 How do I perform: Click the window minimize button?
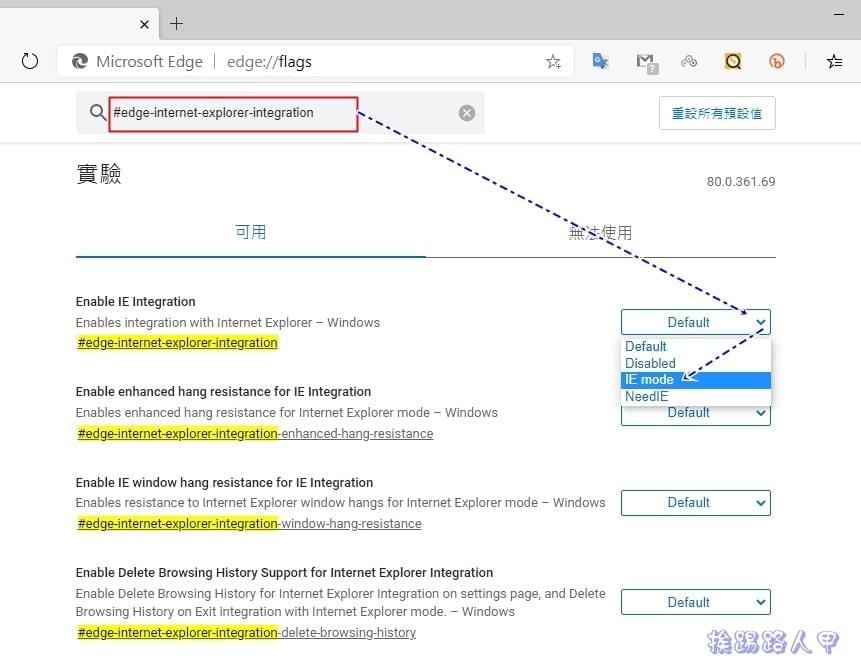tap(838, 14)
